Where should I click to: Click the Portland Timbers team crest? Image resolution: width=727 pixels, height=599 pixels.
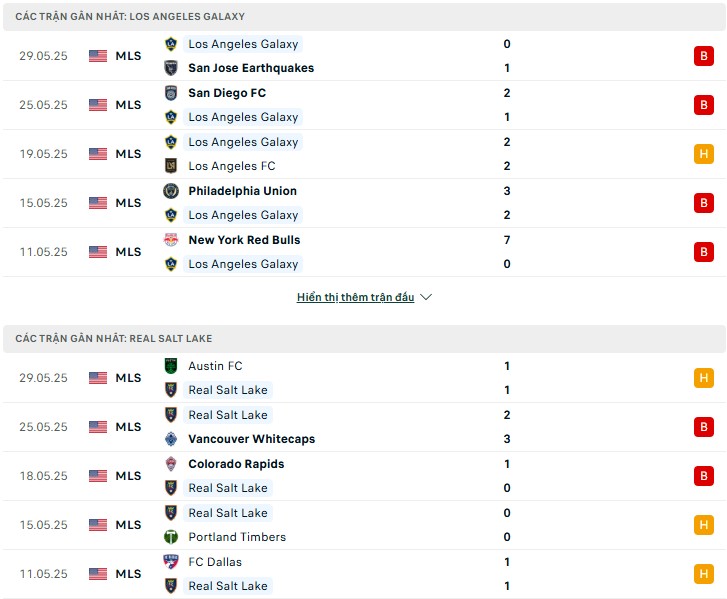pyautogui.click(x=171, y=537)
